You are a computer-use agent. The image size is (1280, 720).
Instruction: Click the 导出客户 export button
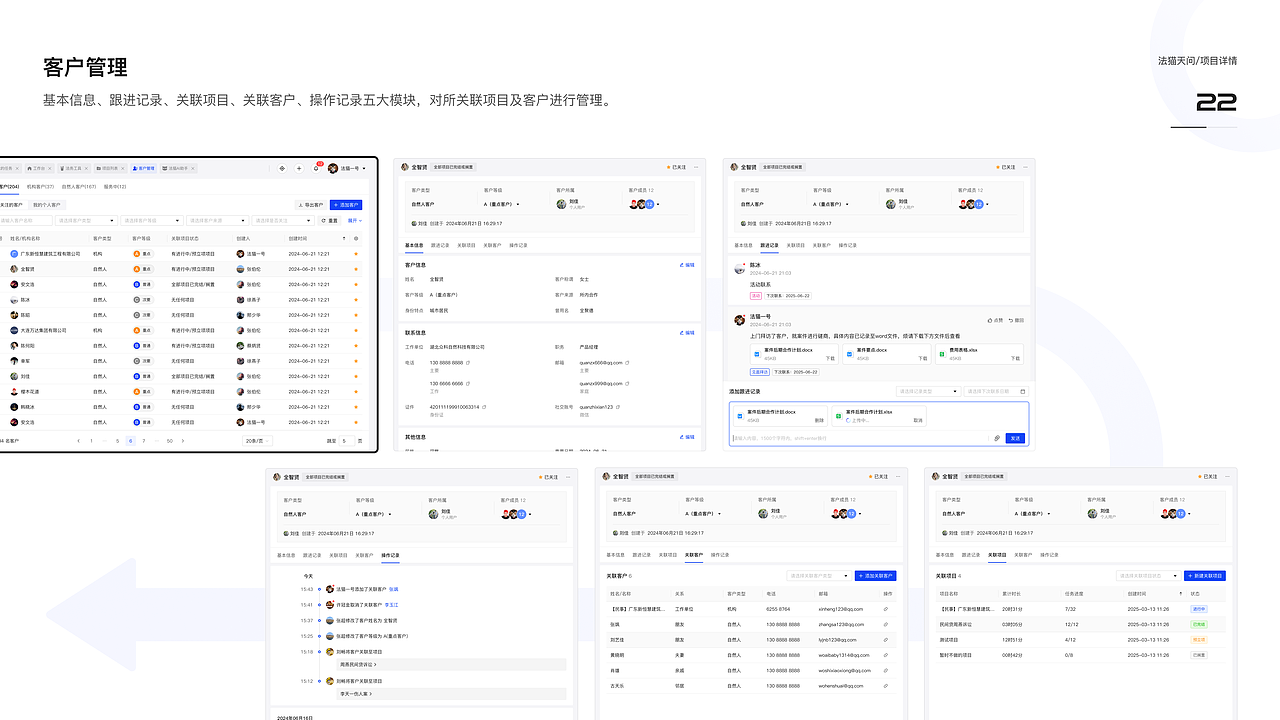(x=311, y=205)
